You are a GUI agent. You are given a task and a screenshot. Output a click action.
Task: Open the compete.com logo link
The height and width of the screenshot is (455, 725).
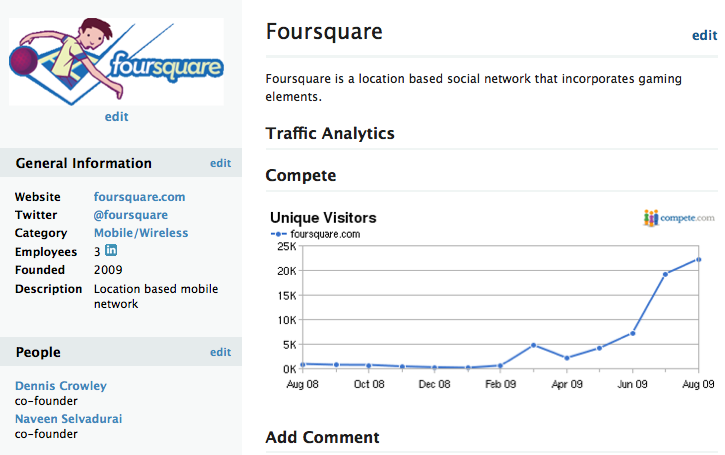coord(679,217)
